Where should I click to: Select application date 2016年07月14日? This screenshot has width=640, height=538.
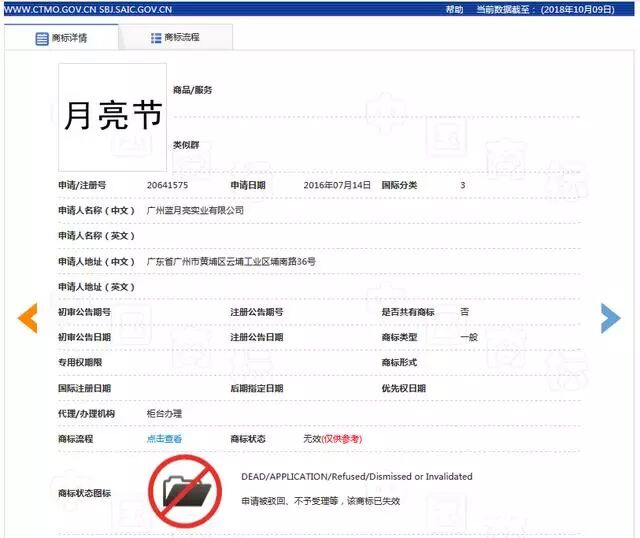337,185
